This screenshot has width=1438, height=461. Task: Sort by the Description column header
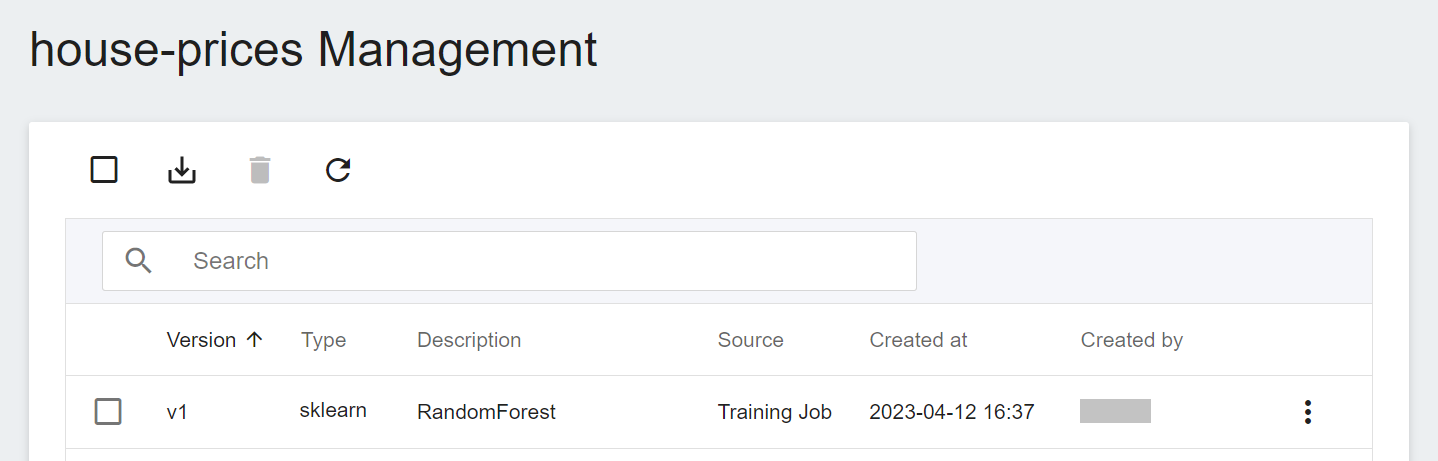(469, 340)
